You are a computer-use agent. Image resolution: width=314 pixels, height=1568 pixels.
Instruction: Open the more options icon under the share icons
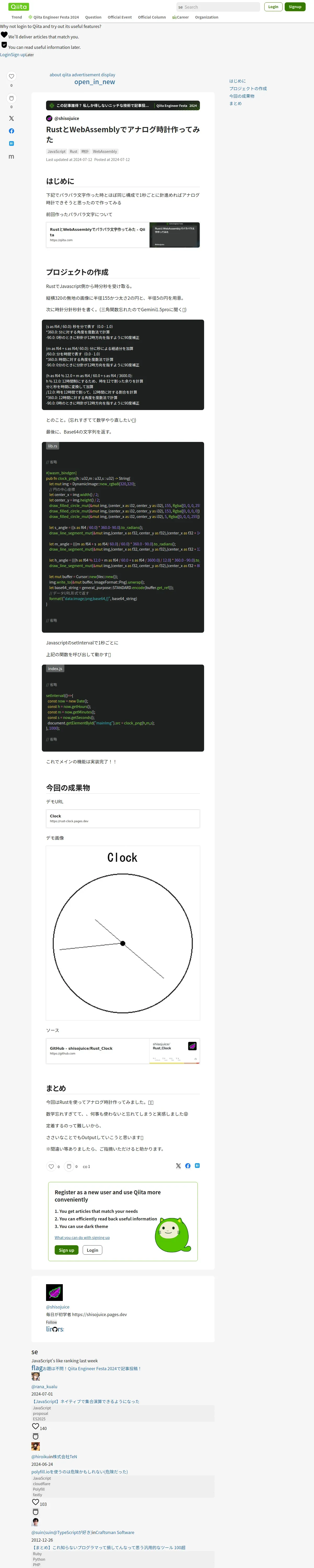11,157
